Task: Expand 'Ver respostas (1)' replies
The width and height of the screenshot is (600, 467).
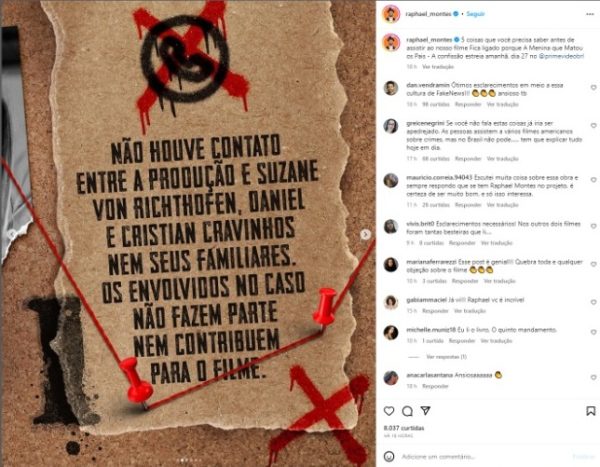Action: click(x=446, y=357)
